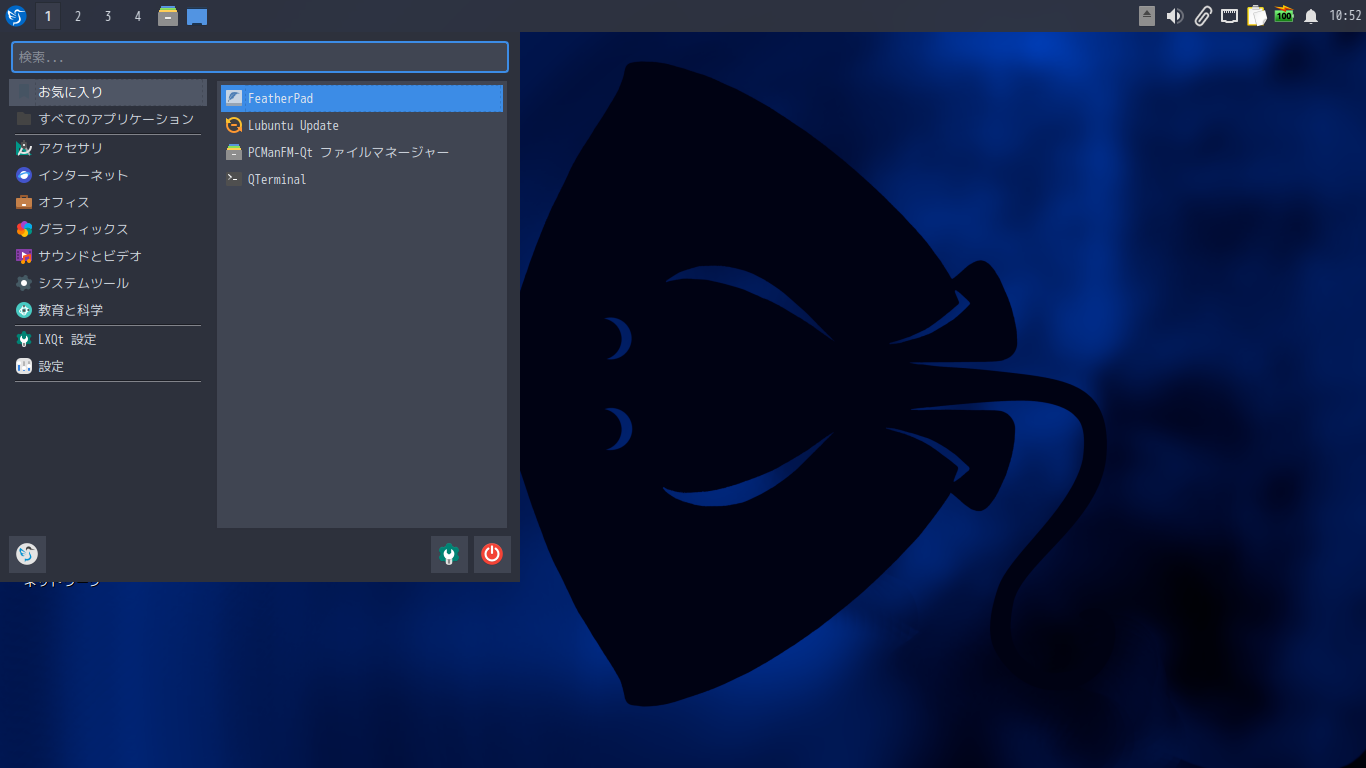
Task: Open the 設定 category below LXQt 設定
Action: [x=108, y=366]
